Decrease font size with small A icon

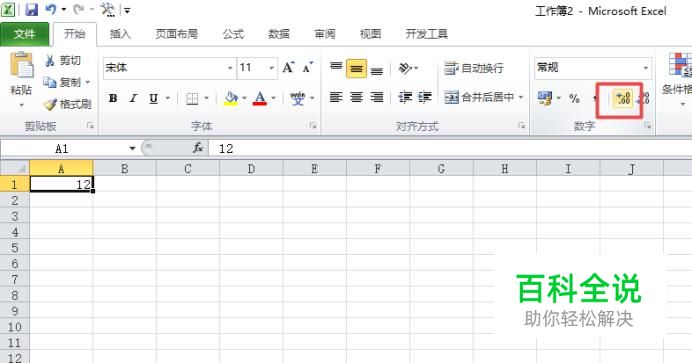pyautogui.click(x=308, y=67)
